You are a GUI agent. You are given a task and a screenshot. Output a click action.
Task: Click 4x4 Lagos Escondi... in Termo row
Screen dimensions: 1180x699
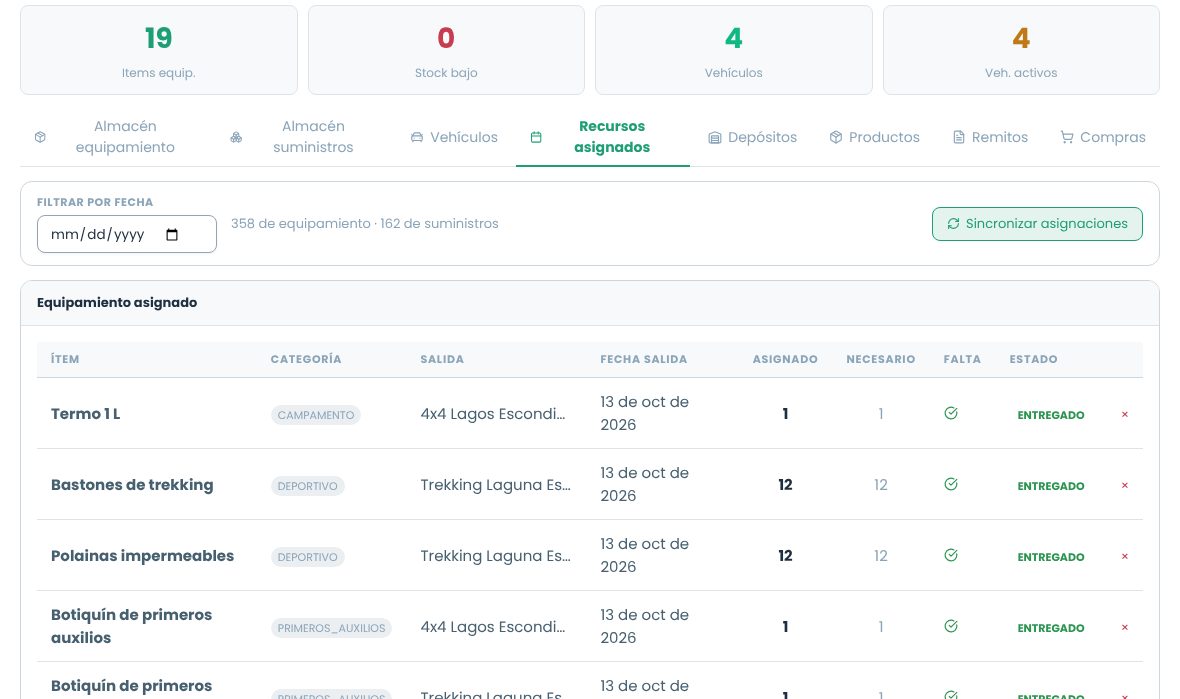pos(493,414)
